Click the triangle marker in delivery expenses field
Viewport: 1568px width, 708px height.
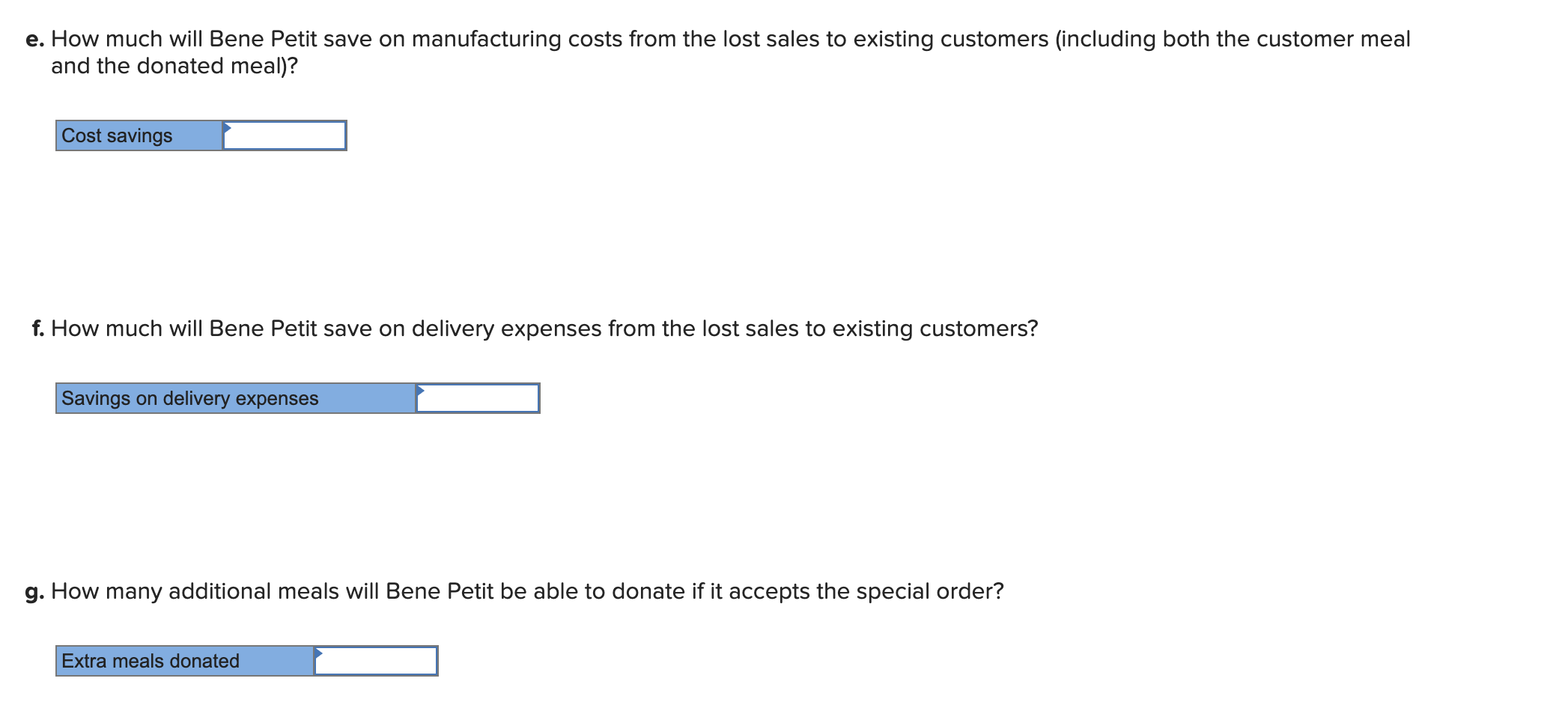(421, 391)
